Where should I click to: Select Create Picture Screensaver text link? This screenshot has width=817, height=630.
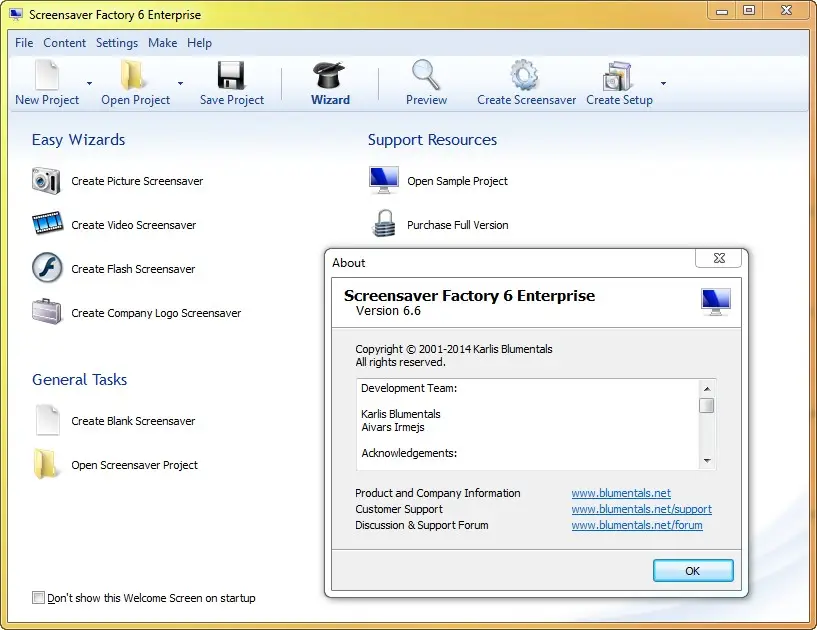tap(137, 181)
